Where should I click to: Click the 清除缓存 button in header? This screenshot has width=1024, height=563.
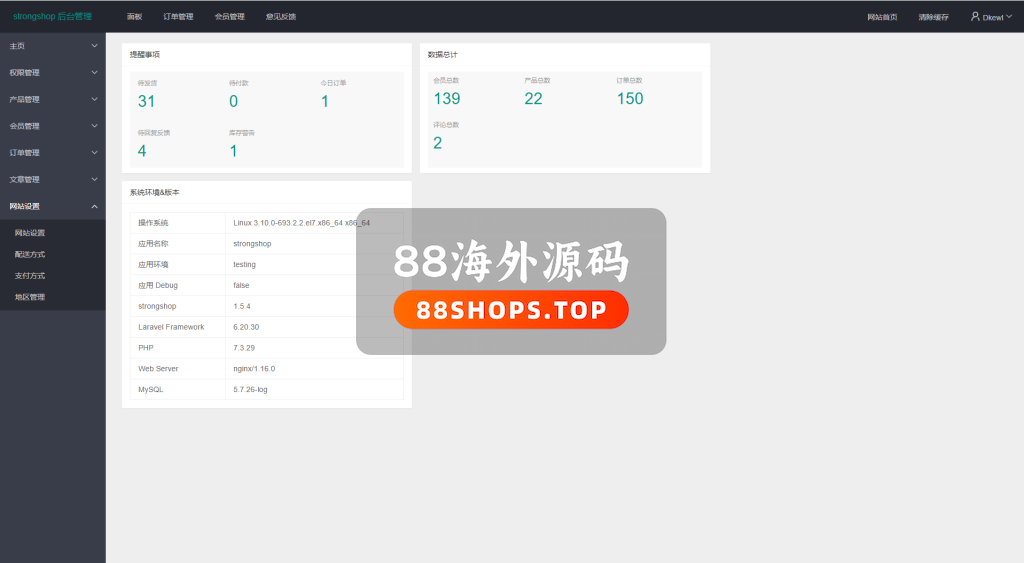point(933,17)
